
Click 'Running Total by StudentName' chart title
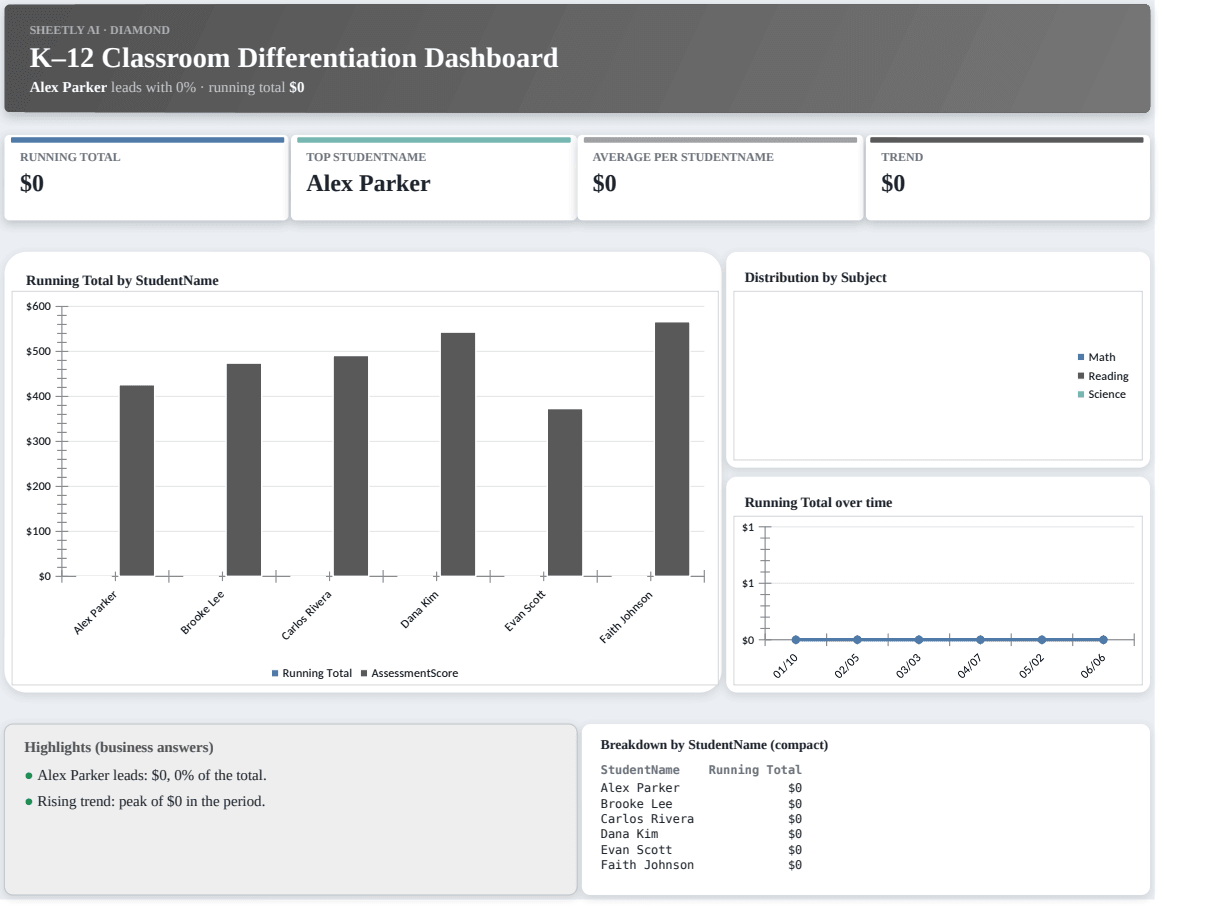coord(122,281)
